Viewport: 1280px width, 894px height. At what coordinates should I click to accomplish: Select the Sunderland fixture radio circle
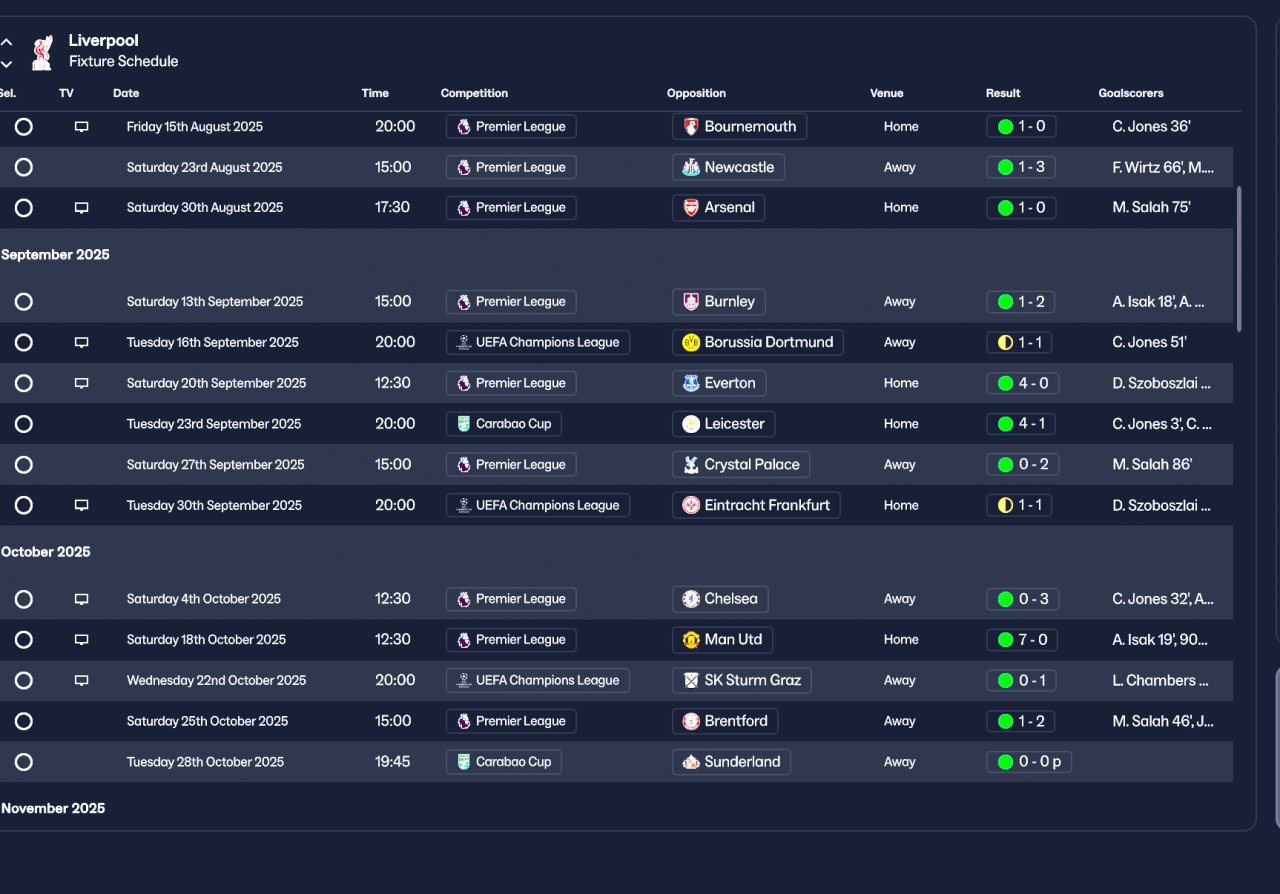click(24, 762)
